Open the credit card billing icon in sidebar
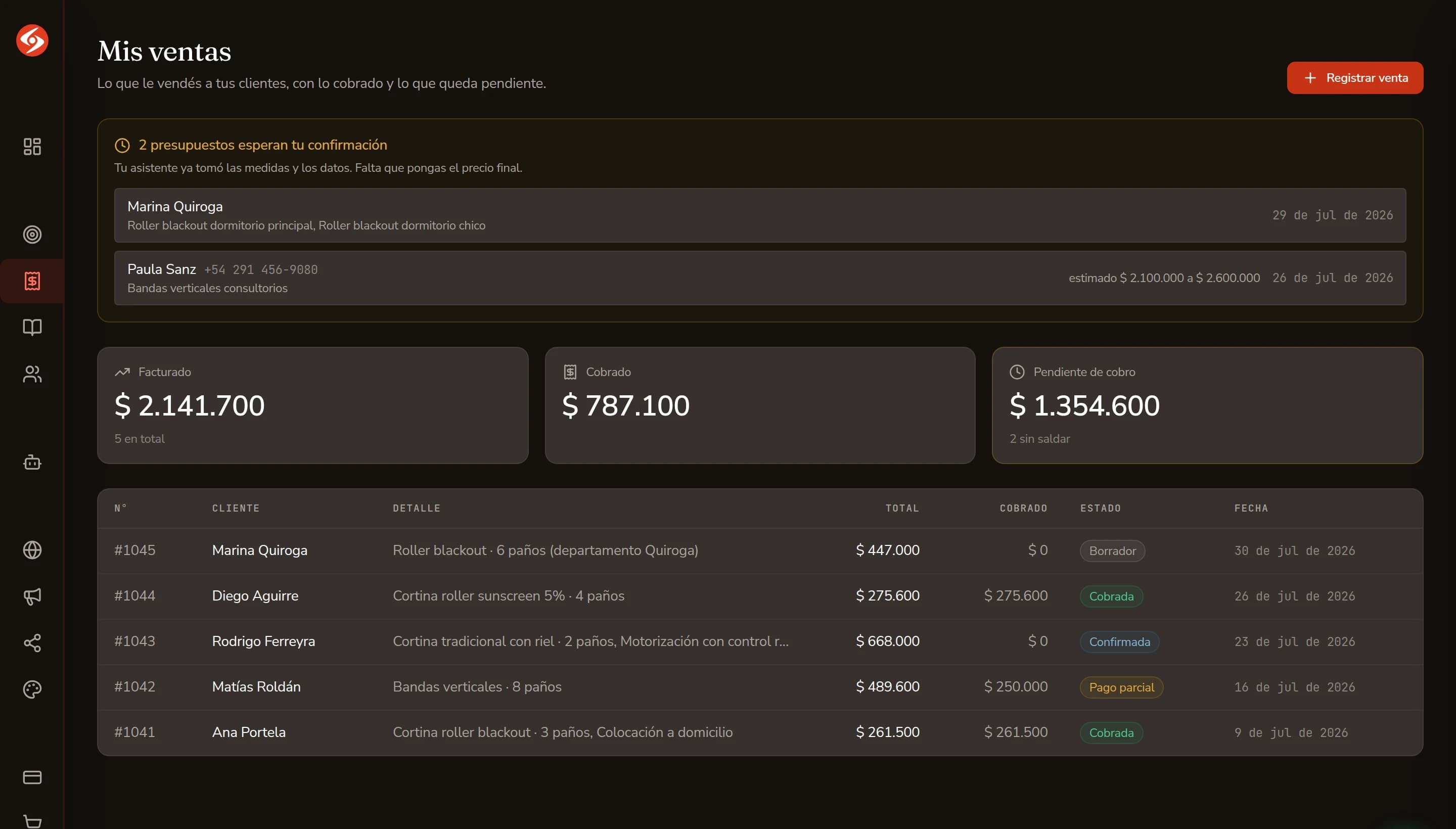The width and height of the screenshot is (1456, 829). 32,777
